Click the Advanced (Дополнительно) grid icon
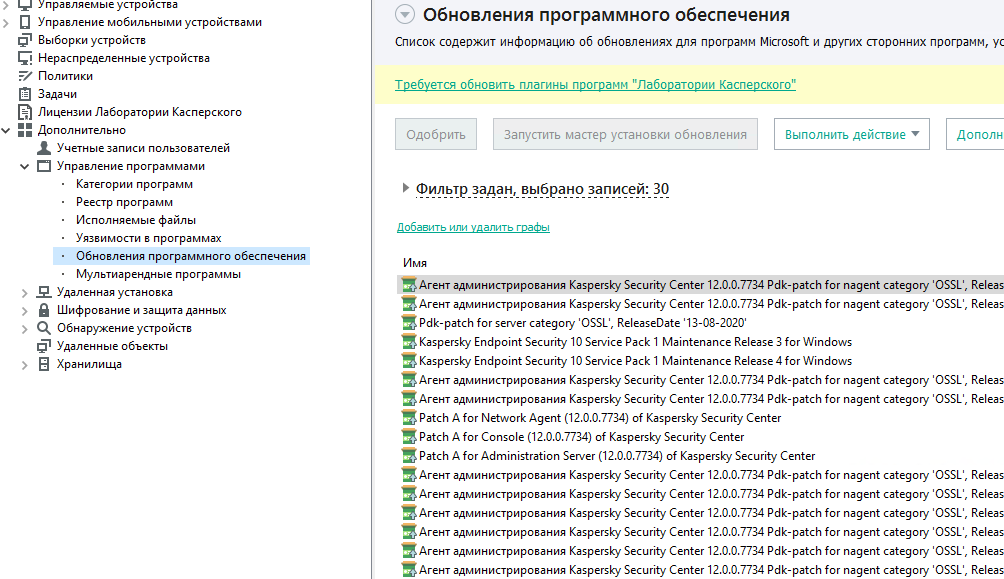 click(25, 130)
